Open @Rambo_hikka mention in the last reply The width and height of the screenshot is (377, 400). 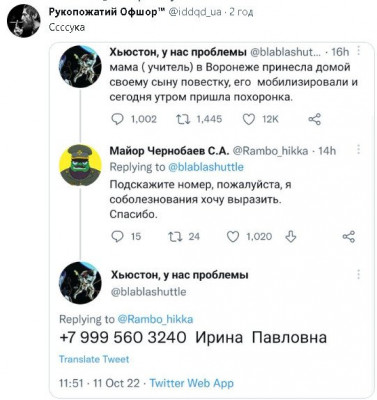pyautogui.click(x=155, y=319)
